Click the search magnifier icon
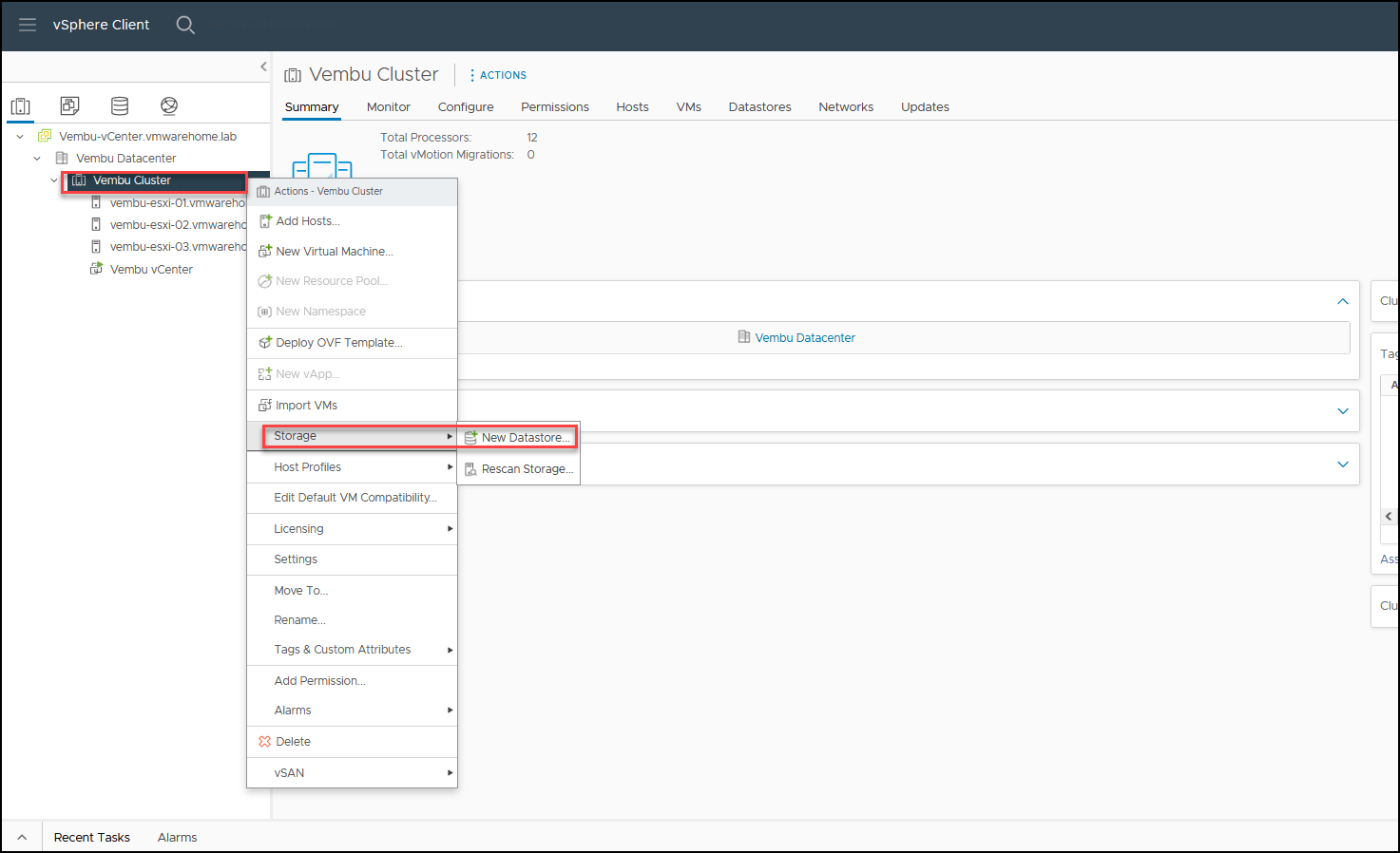Viewport: 1400px width, 853px height. pos(185,25)
